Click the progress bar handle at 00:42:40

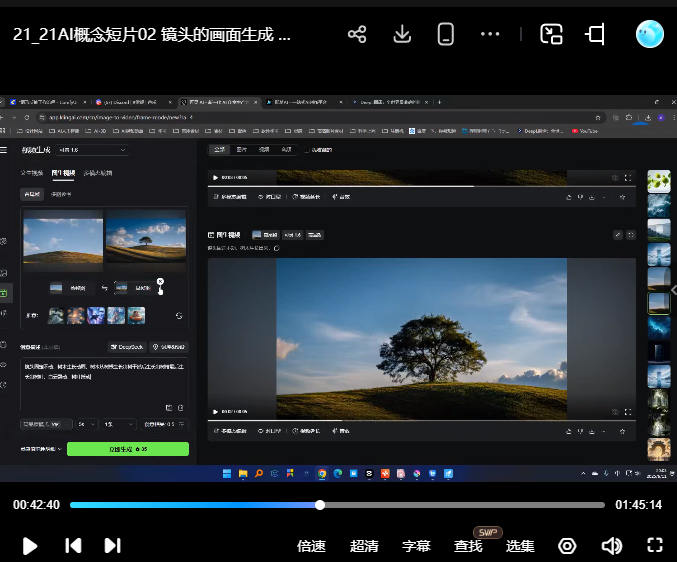(x=320, y=505)
